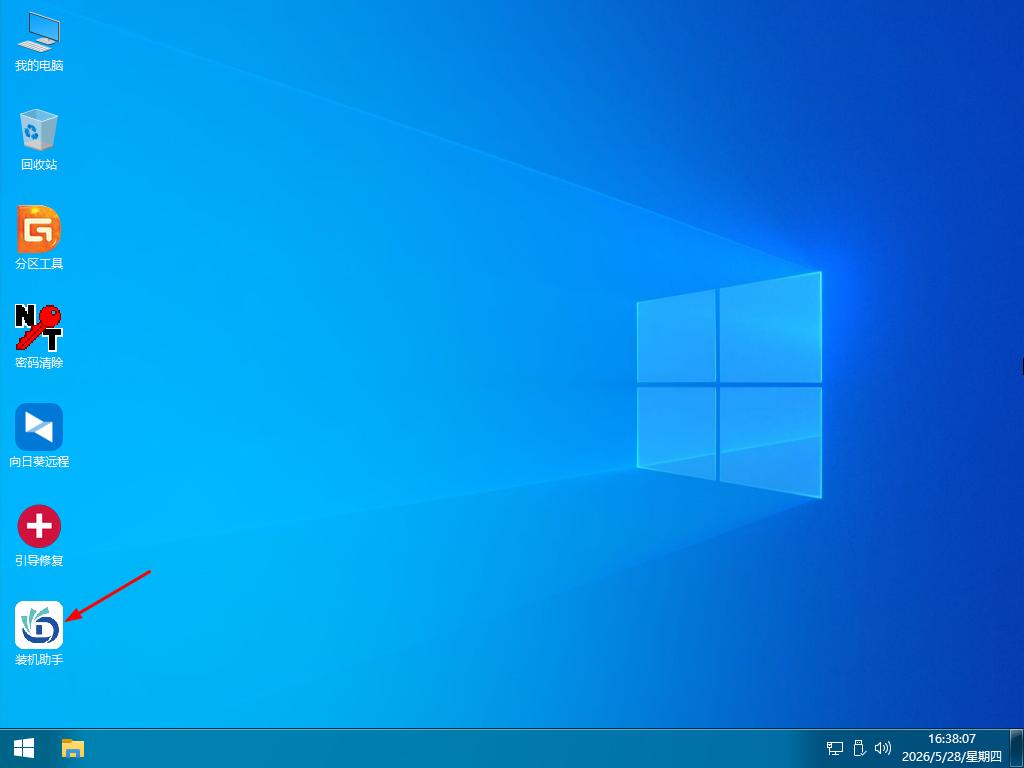Click the USB safely remove tray icon

pyautogui.click(x=859, y=748)
